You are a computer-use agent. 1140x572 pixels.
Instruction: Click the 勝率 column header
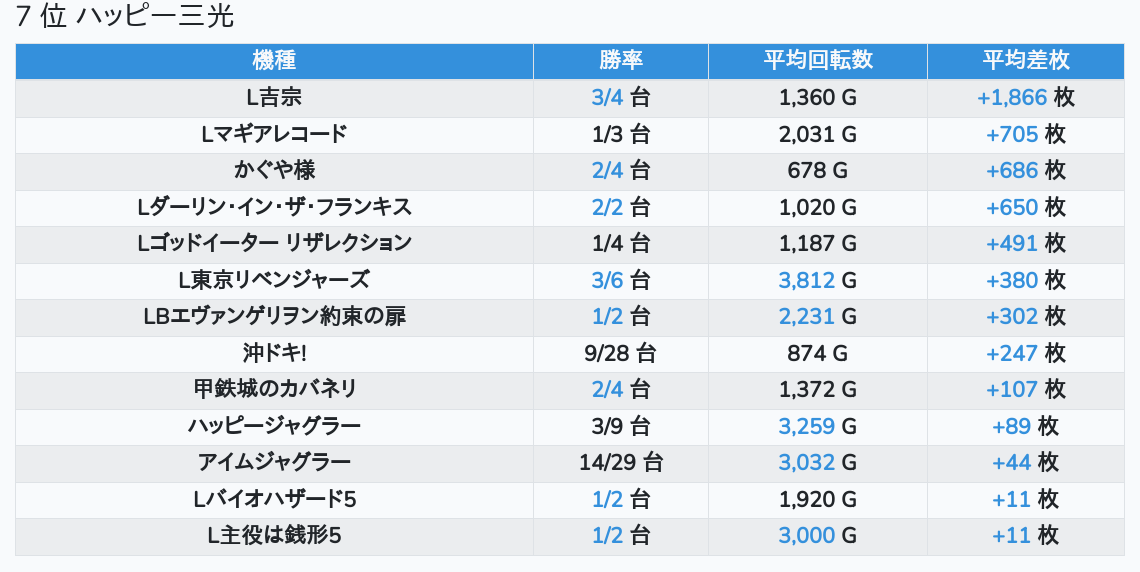(620, 60)
